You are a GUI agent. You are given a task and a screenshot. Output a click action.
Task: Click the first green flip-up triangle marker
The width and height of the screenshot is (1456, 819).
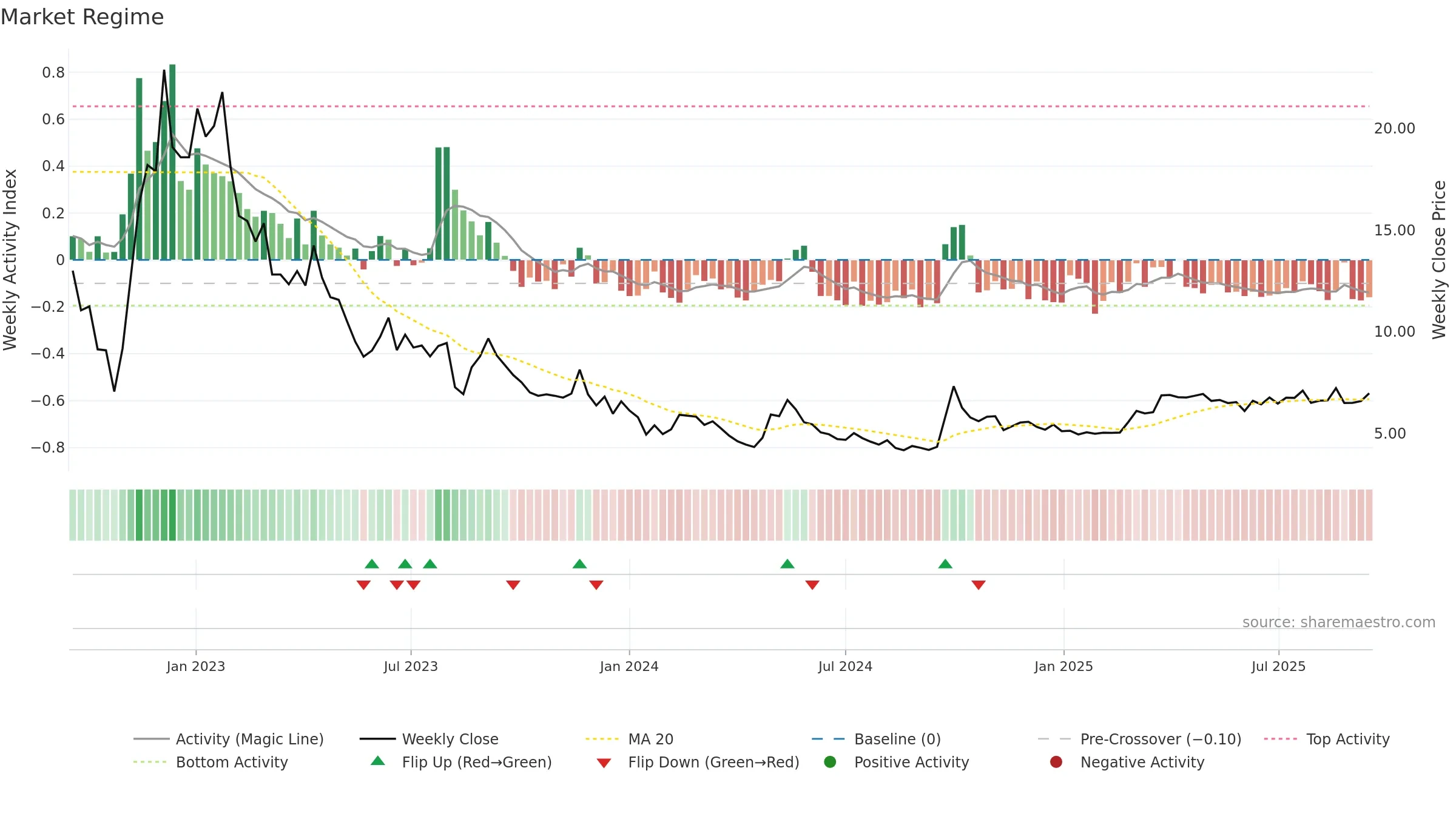coord(372,564)
